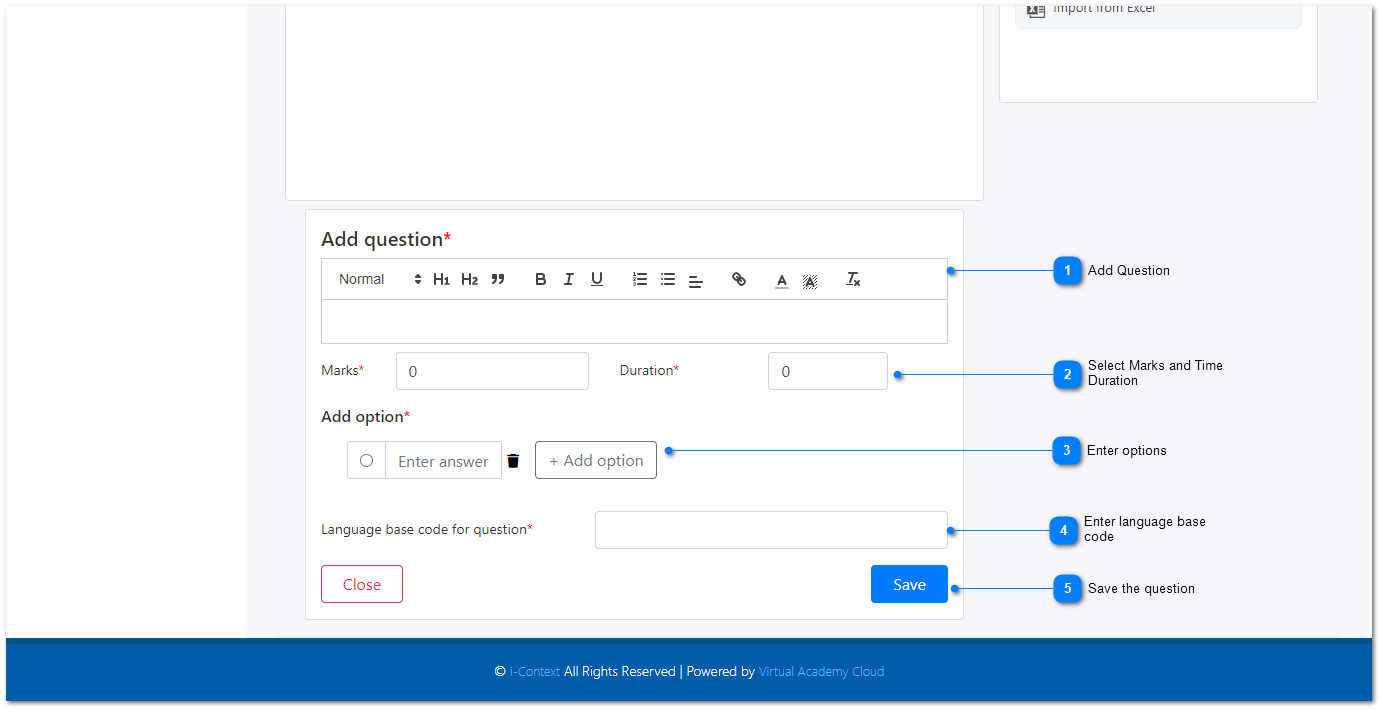Save the question
Viewport: 1382px width, 711px height.
pyautogui.click(x=909, y=584)
